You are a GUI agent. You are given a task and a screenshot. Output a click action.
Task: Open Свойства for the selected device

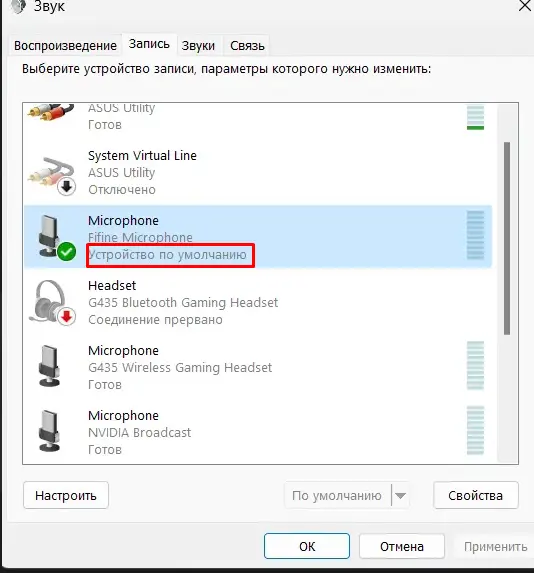point(476,496)
